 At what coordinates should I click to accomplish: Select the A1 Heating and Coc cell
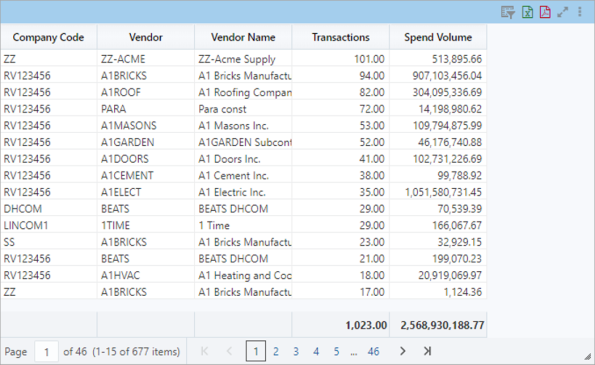point(243,275)
